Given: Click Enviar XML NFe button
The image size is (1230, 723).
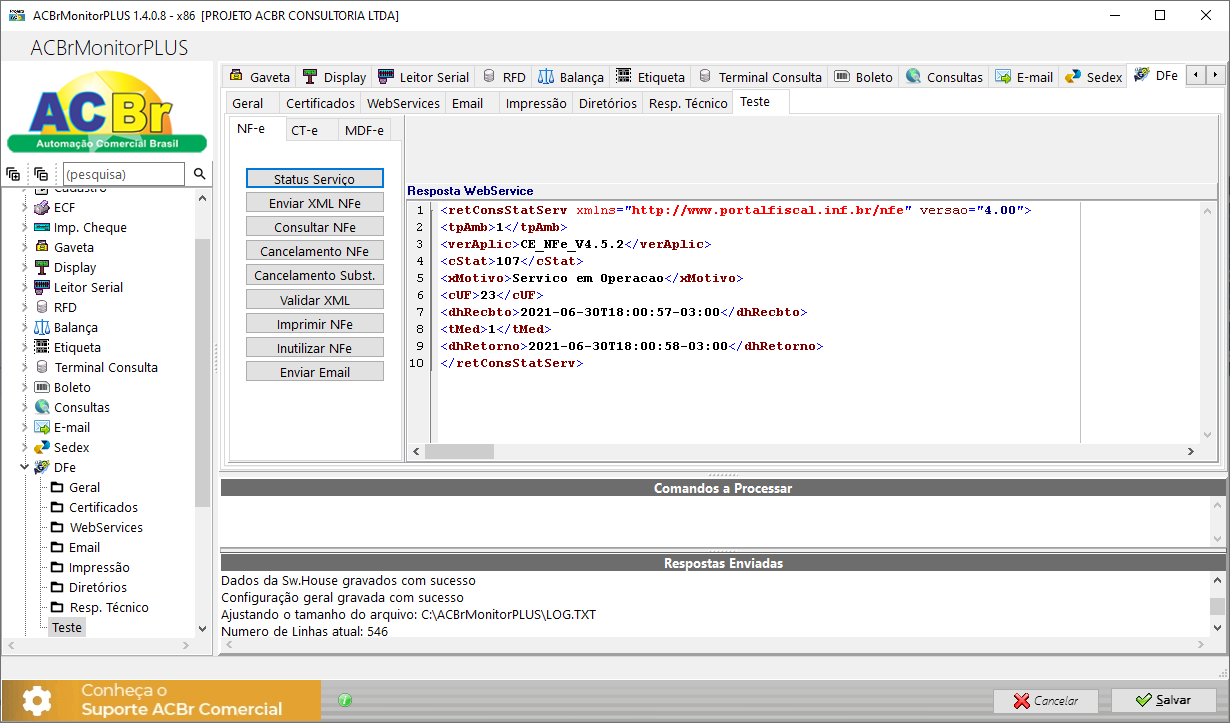Looking at the screenshot, I should 315,203.
